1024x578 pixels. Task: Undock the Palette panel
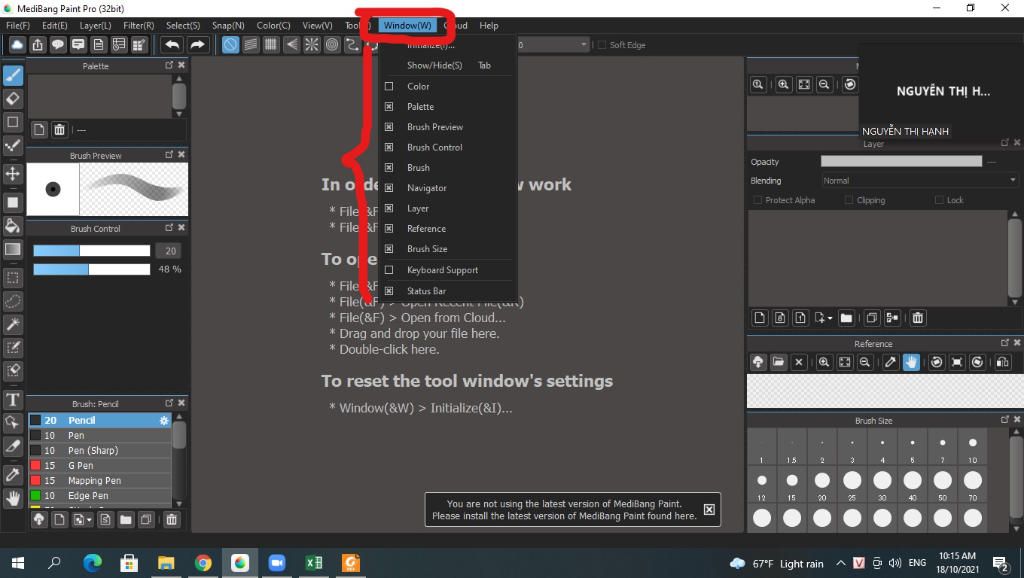click(x=169, y=65)
